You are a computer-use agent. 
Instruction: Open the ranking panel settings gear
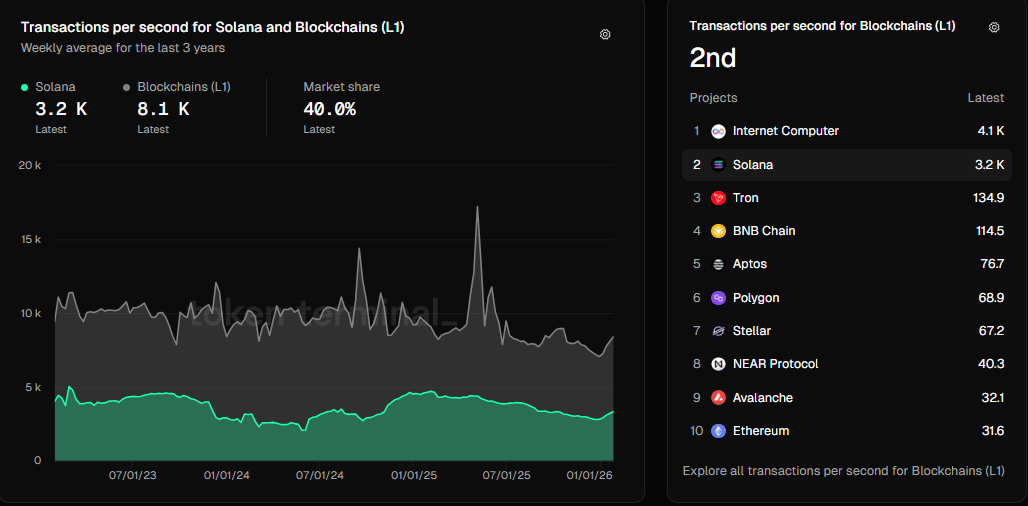pos(994,28)
